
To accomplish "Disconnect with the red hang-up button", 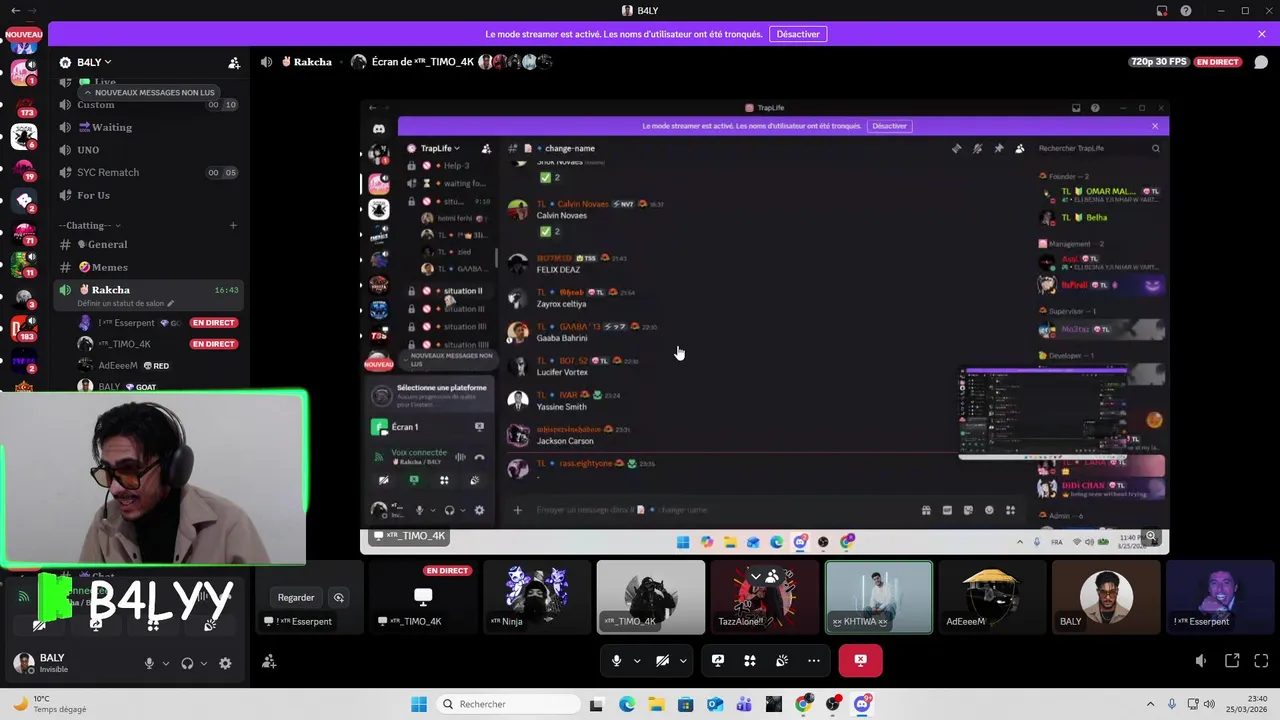I will click(860, 660).
